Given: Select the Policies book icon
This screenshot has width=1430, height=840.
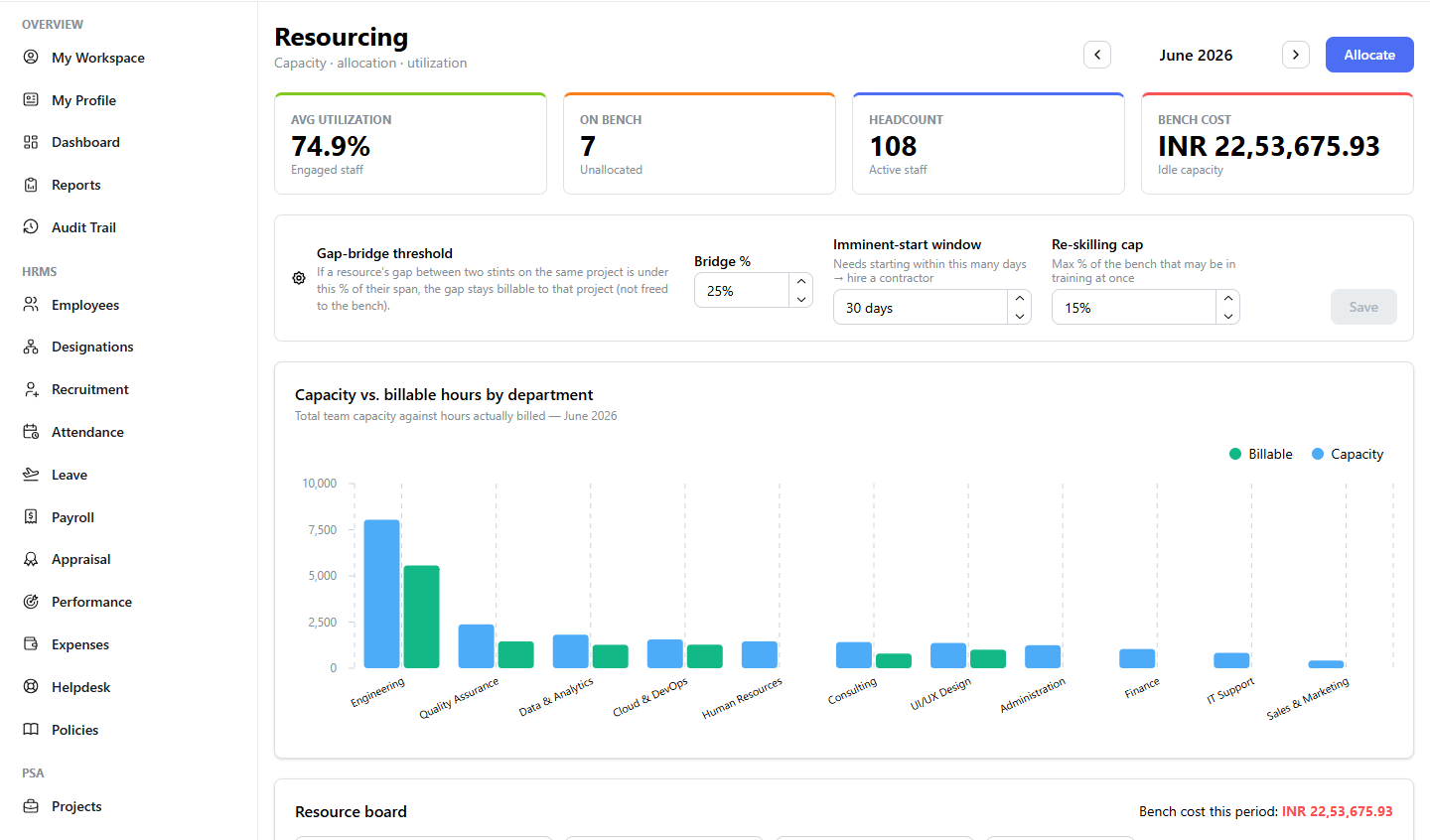Looking at the screenshot, I should [31, 730].
